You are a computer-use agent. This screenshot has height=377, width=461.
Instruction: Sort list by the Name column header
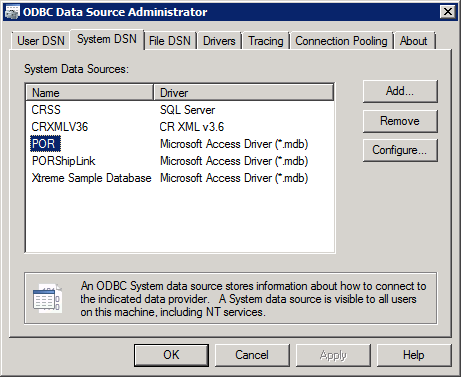click(89, 93)
